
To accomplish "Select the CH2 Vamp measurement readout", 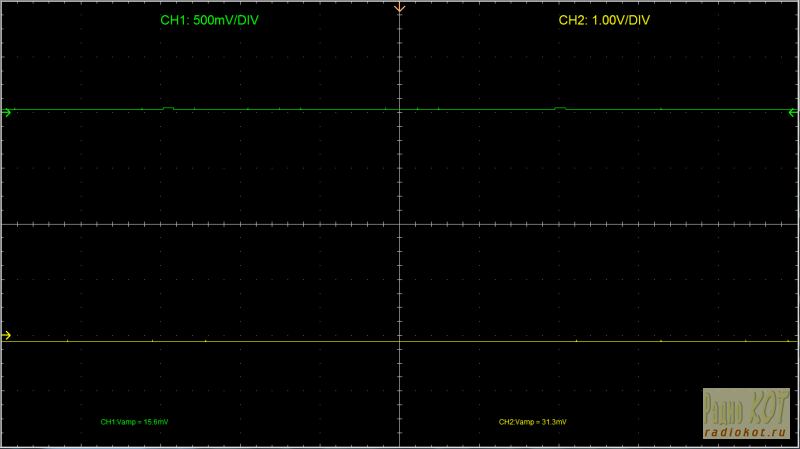I will tap(532, 423).
